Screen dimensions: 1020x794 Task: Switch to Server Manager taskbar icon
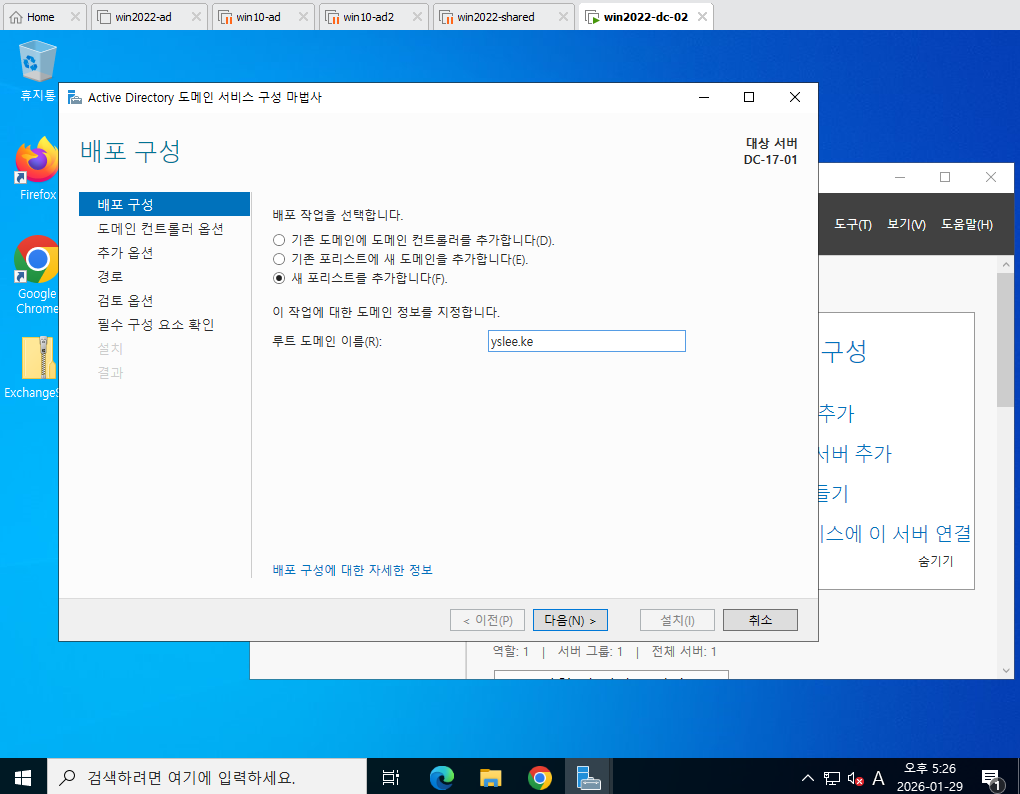(x=588, y=777)
